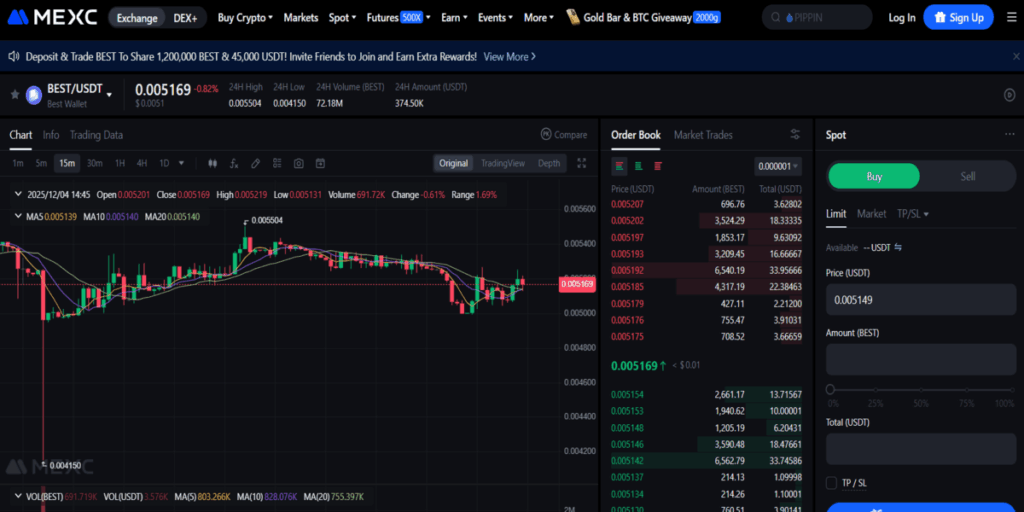Screen dimensions: 1024x512
Task: Show only sell orders in order book
Action: tap(658, 166)
